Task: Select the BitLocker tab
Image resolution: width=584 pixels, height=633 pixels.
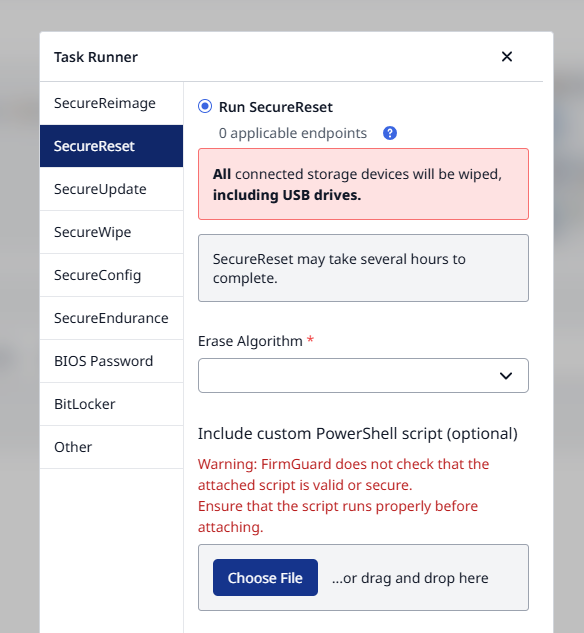Action: click(111, 404)
